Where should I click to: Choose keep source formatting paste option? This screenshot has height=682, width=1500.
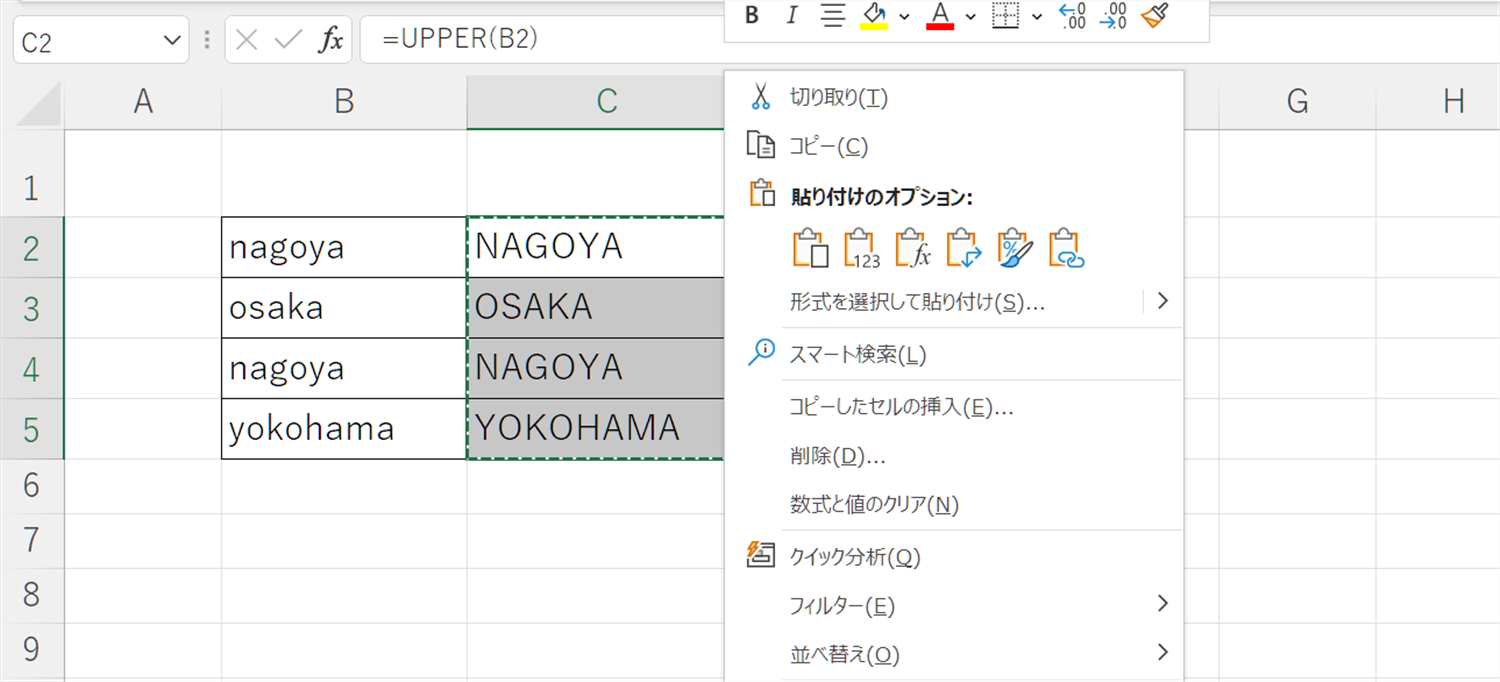pos(813,247)
